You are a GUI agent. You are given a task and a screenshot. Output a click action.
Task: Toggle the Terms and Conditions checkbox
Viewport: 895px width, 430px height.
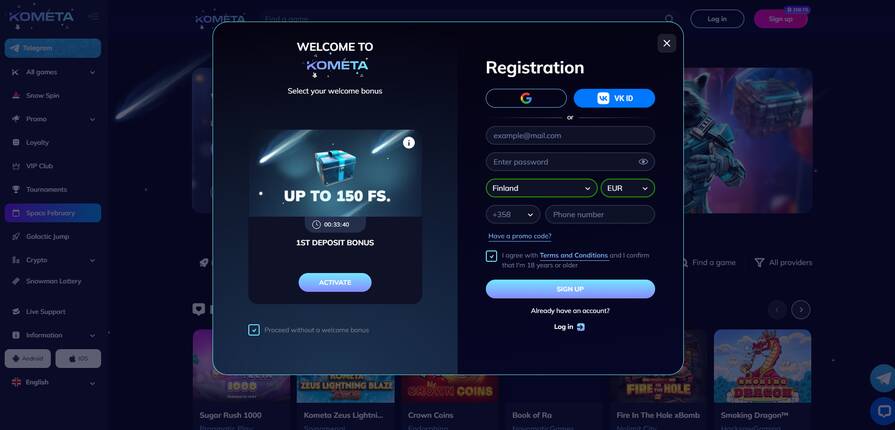click(x=491, y=256)
